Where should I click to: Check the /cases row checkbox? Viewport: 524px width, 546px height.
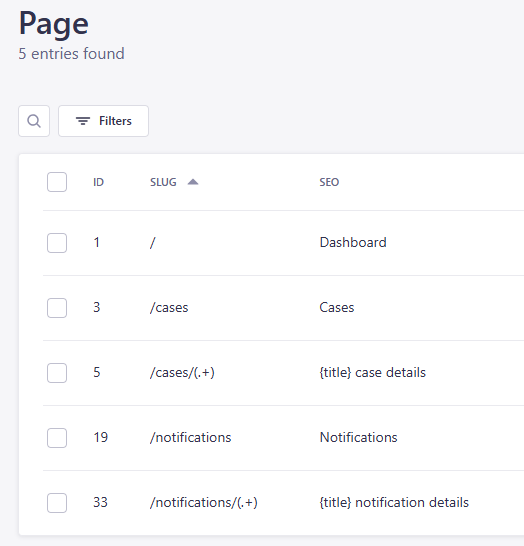pos(57,308)
